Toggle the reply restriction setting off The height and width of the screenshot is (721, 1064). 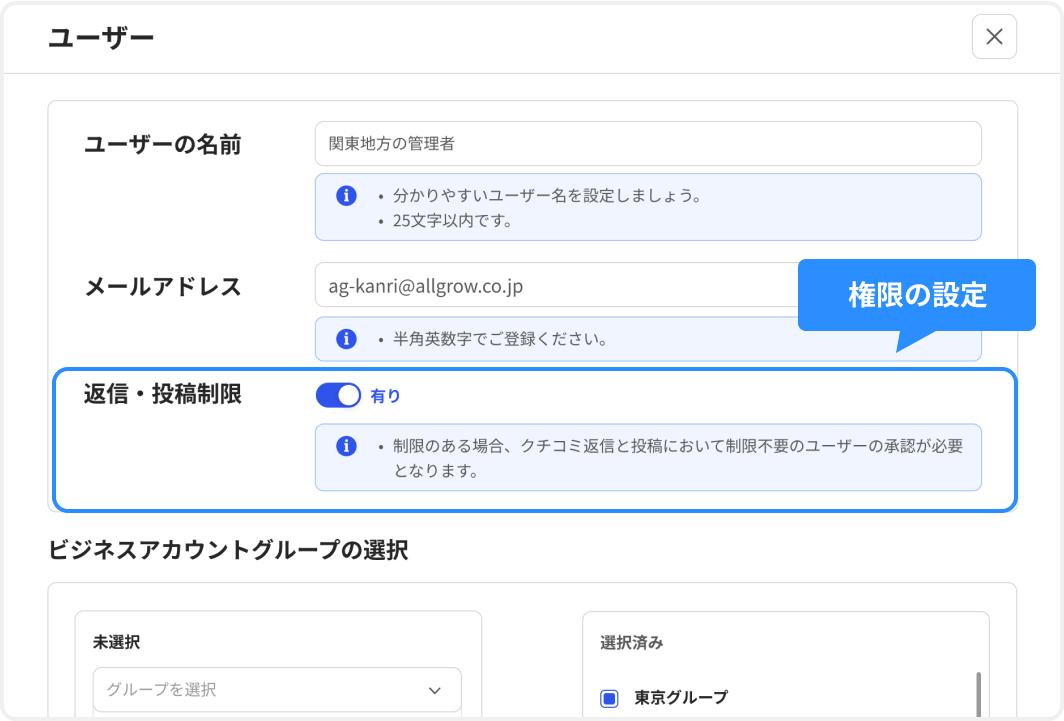tap(338, 395)
